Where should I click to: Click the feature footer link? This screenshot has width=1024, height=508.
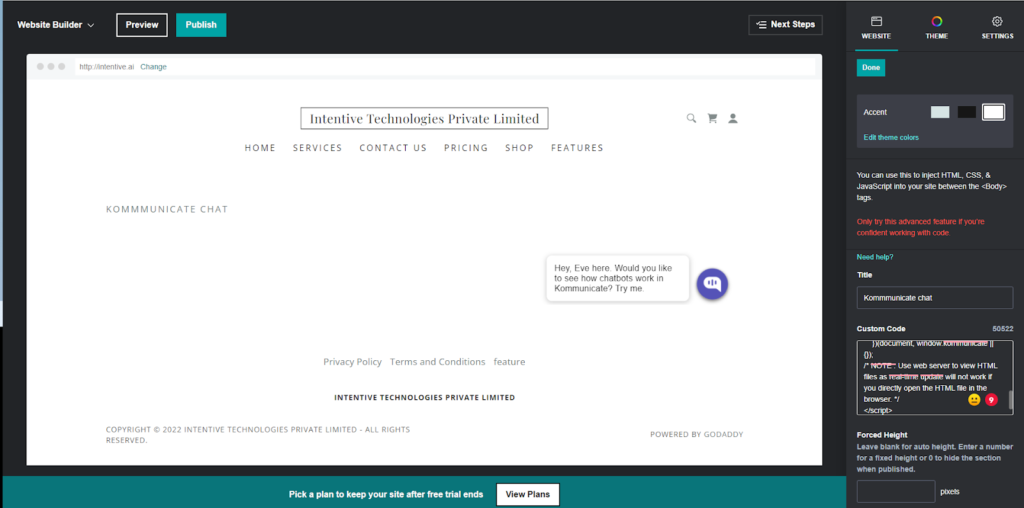pos(509,362)
